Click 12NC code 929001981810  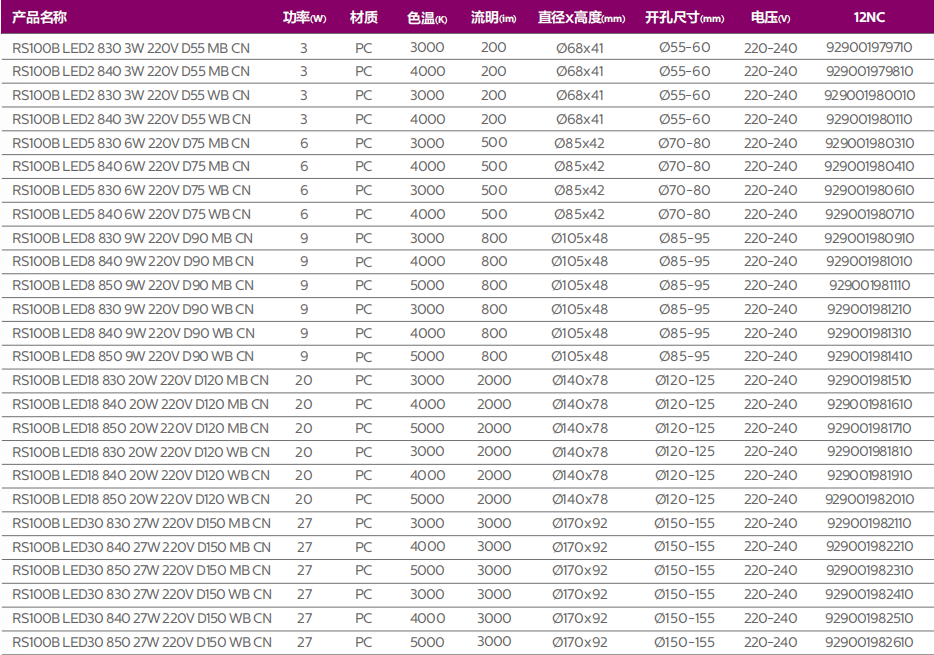869,452
